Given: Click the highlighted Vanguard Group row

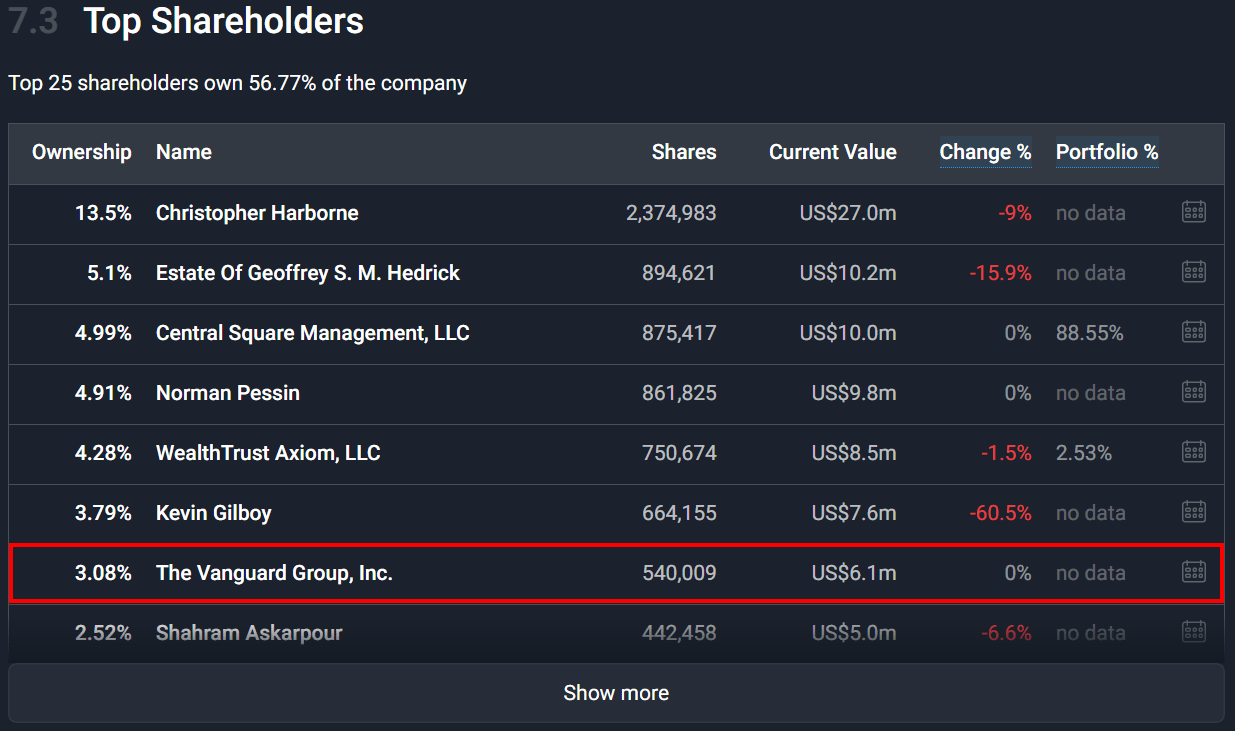Looking at the screenshot, I should tap(615, 573).
